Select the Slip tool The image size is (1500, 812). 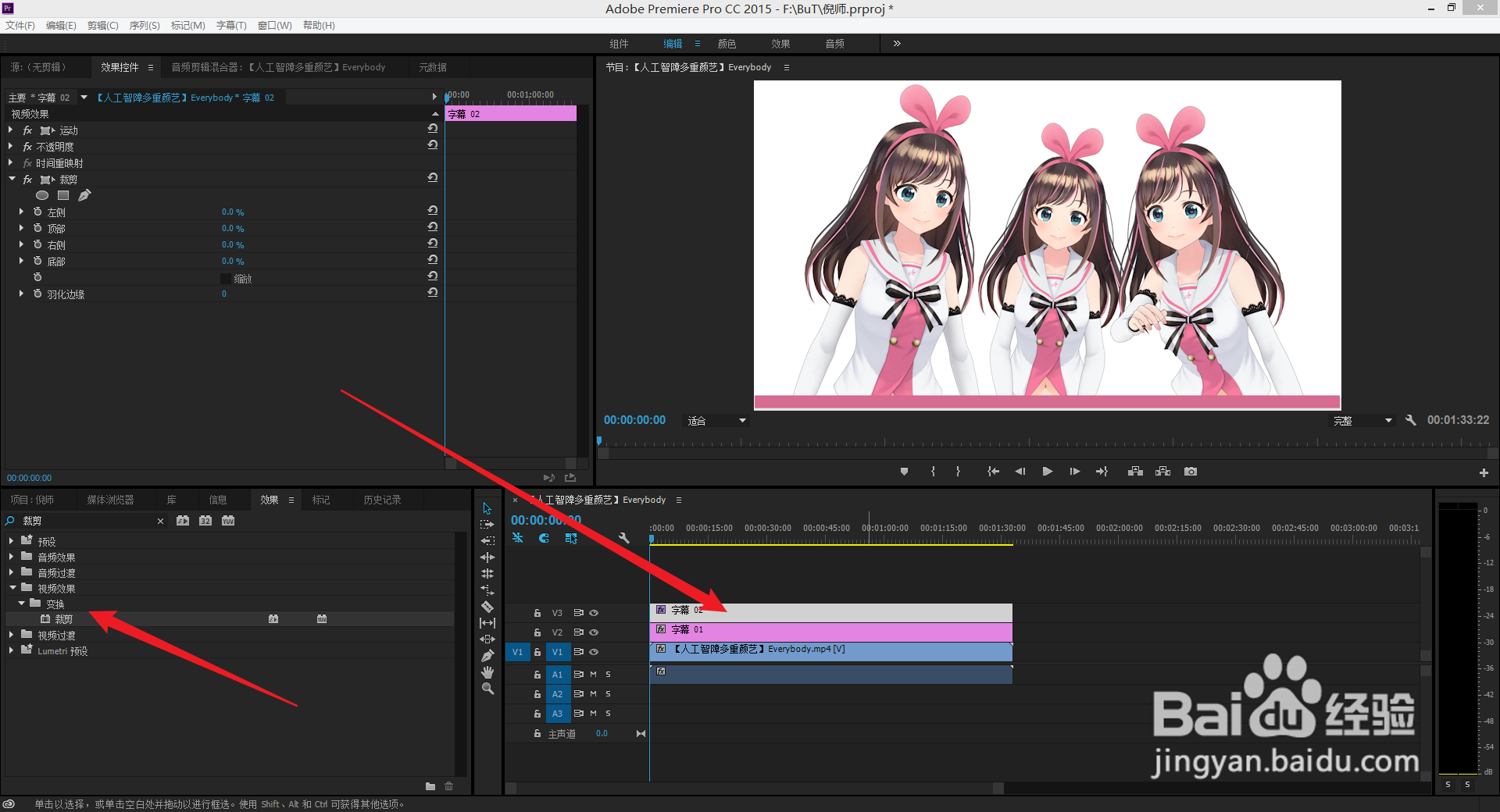(487, 622)
